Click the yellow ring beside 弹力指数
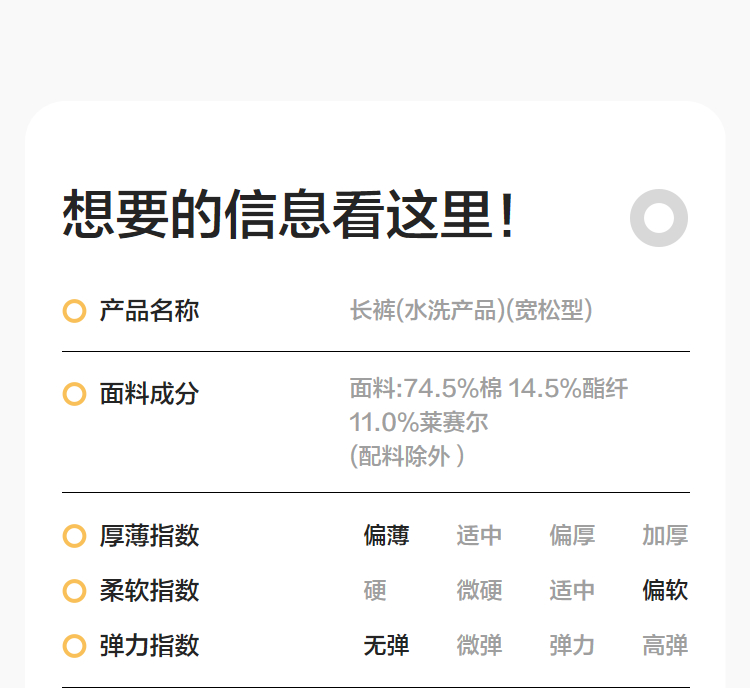This screenshot has height=688, width=750. (x=74, y=646)
